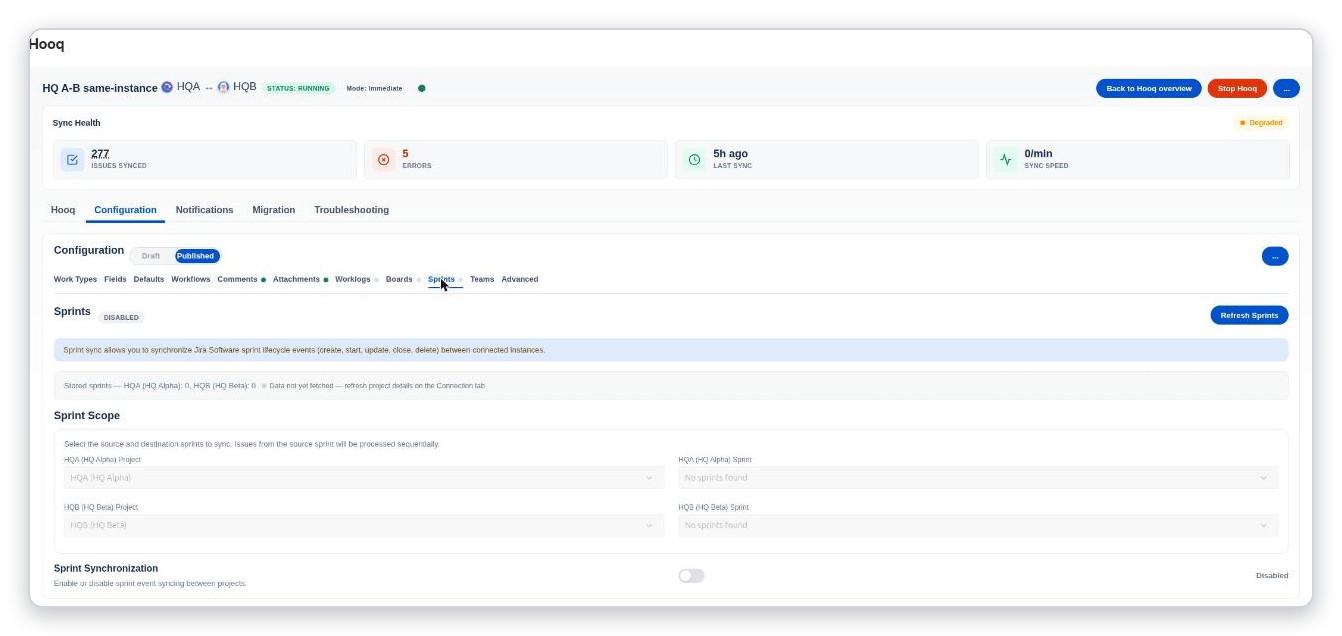Click the green dot beside Mode: Immediate
Screen dimensions: 1342x636
[421, 88]
